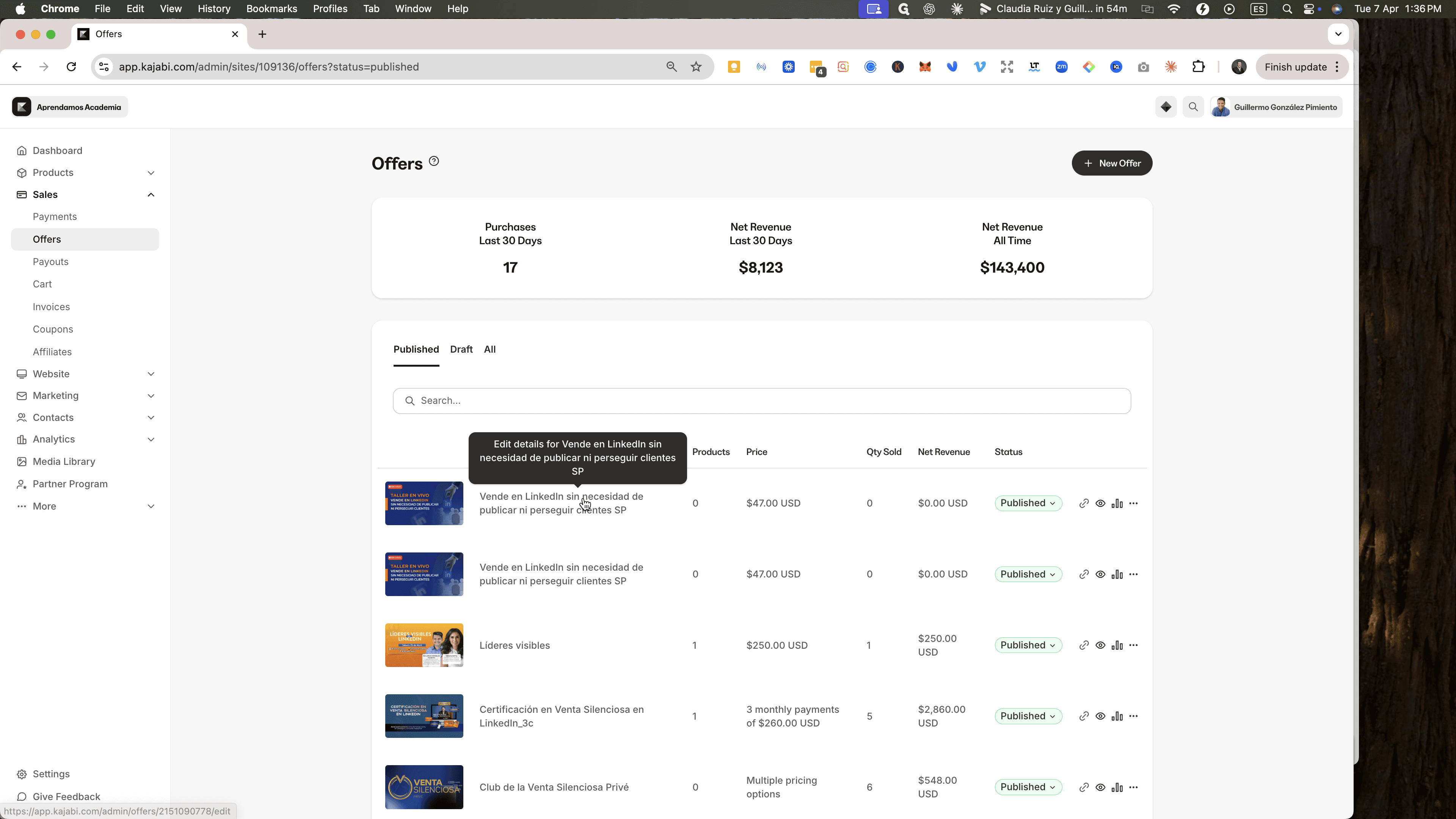Open Club de la Venta Silenciosa Privé offer name
Viewport: 1456px width, 819px height.
pos(554,787)
